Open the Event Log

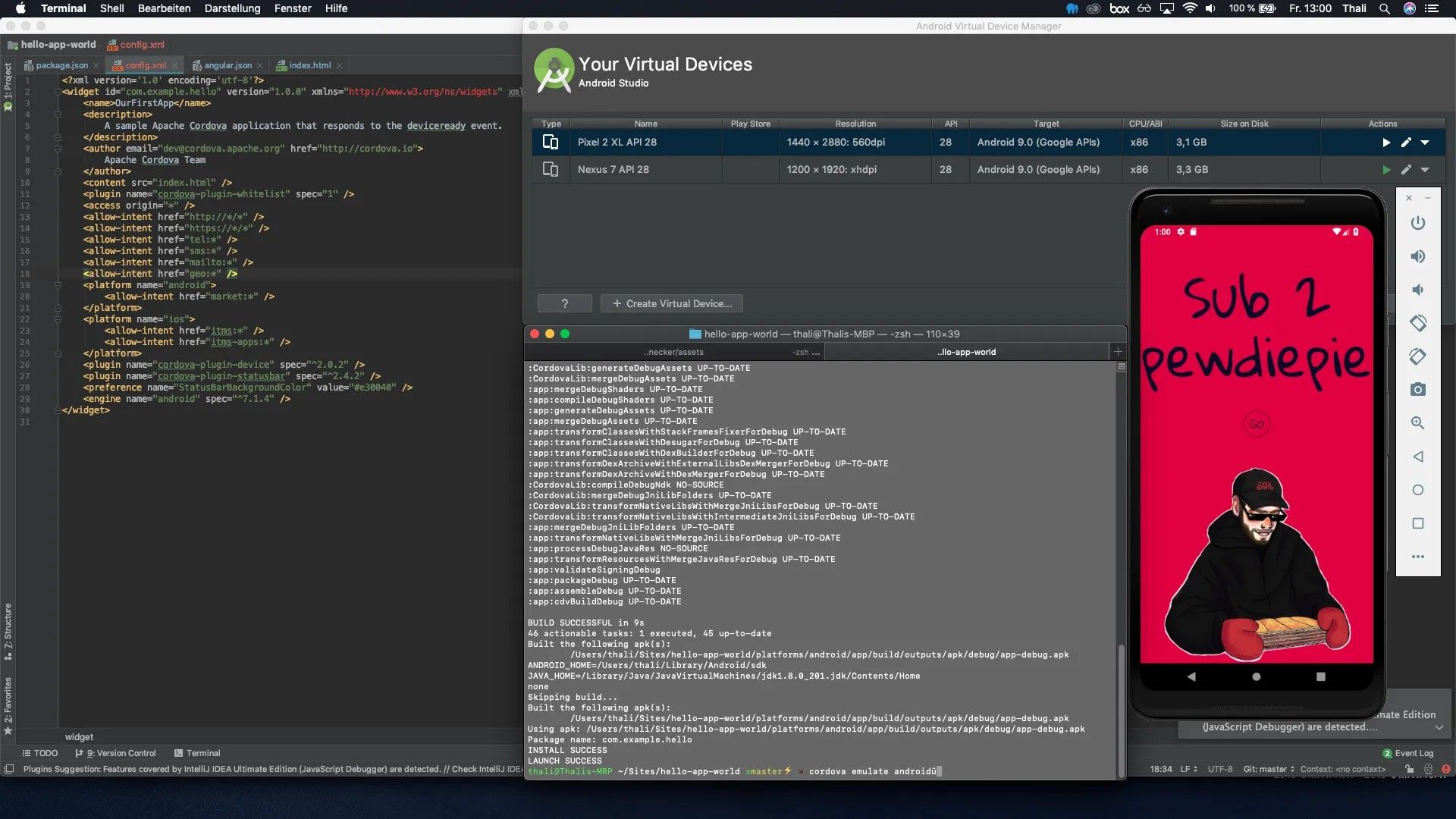click(x=1410, y=753)
